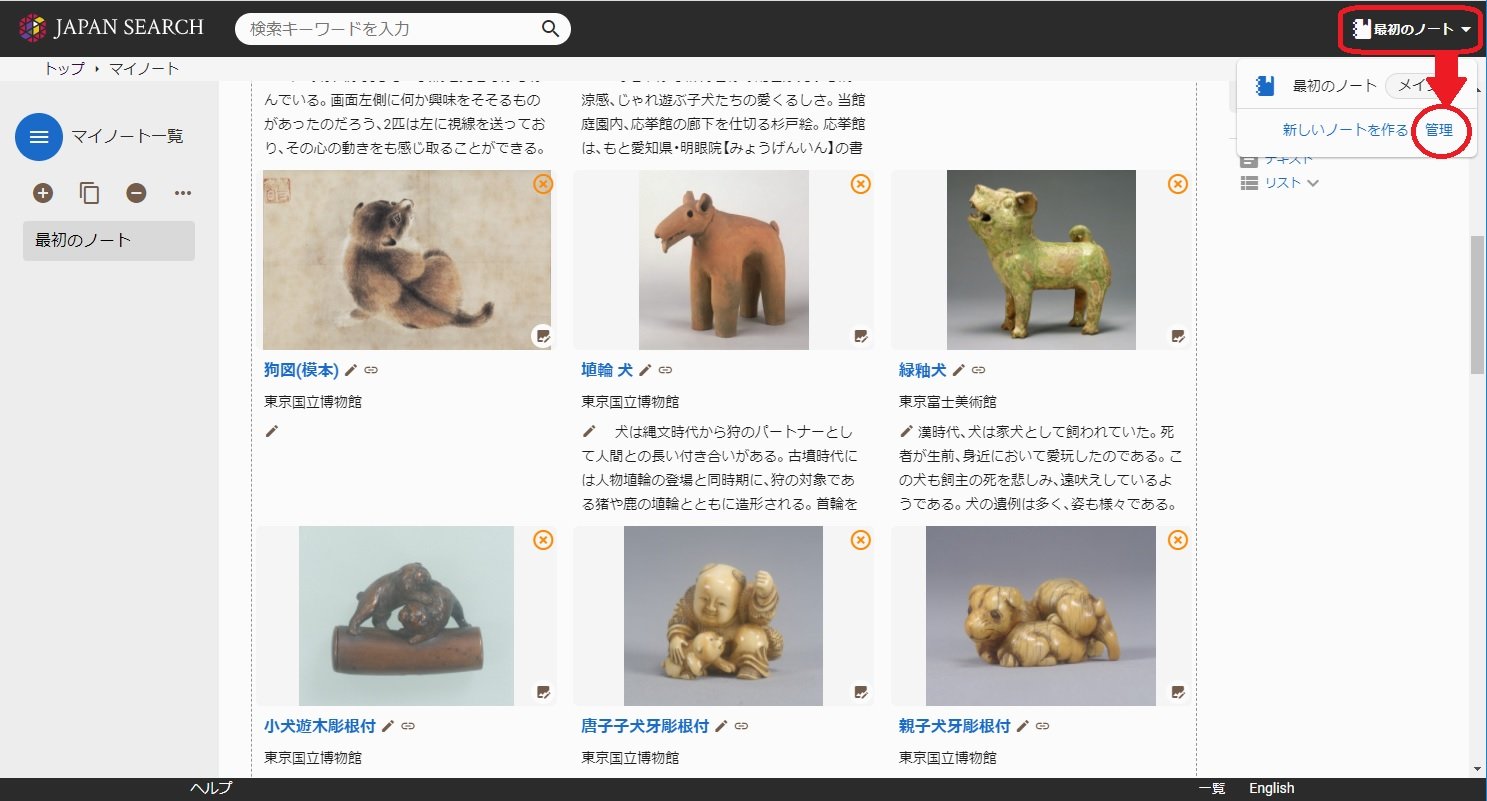1487x801 pixels.
Task: Remove the 親子犬牙彫根付 item with orange X
Action: click(x=1178, y=541)
